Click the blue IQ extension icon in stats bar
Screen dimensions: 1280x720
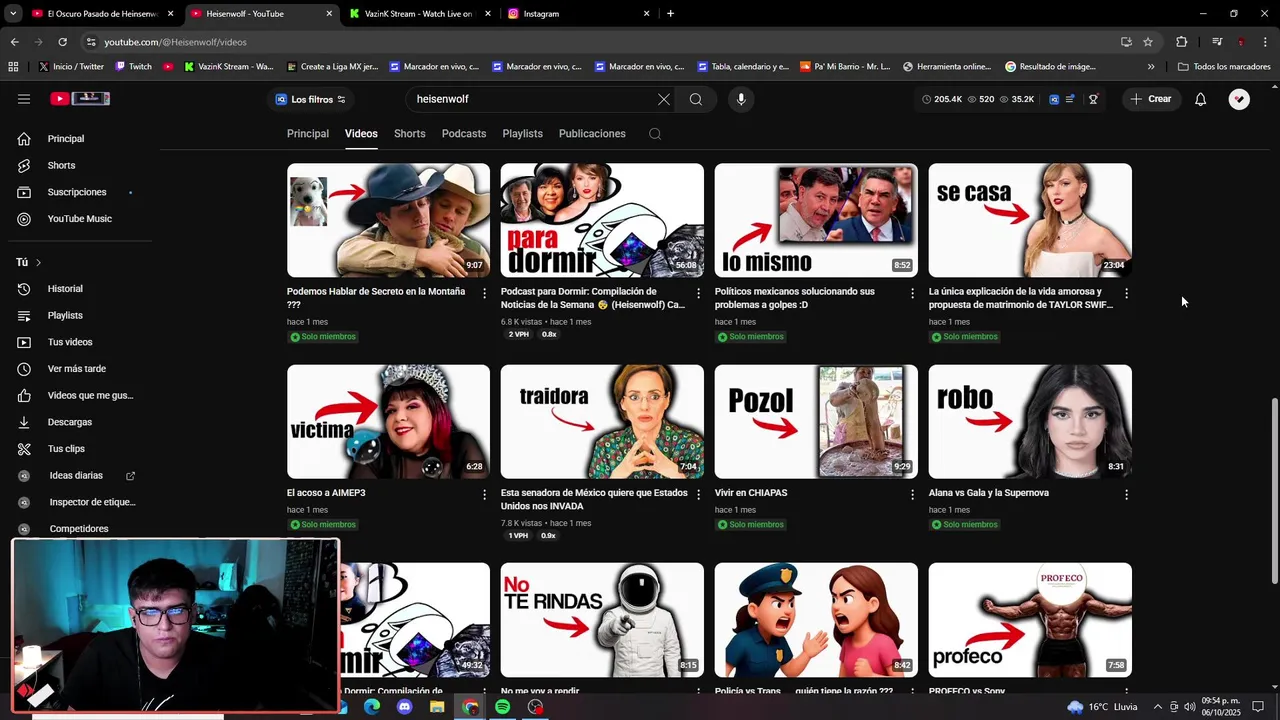pos(1054,99)
